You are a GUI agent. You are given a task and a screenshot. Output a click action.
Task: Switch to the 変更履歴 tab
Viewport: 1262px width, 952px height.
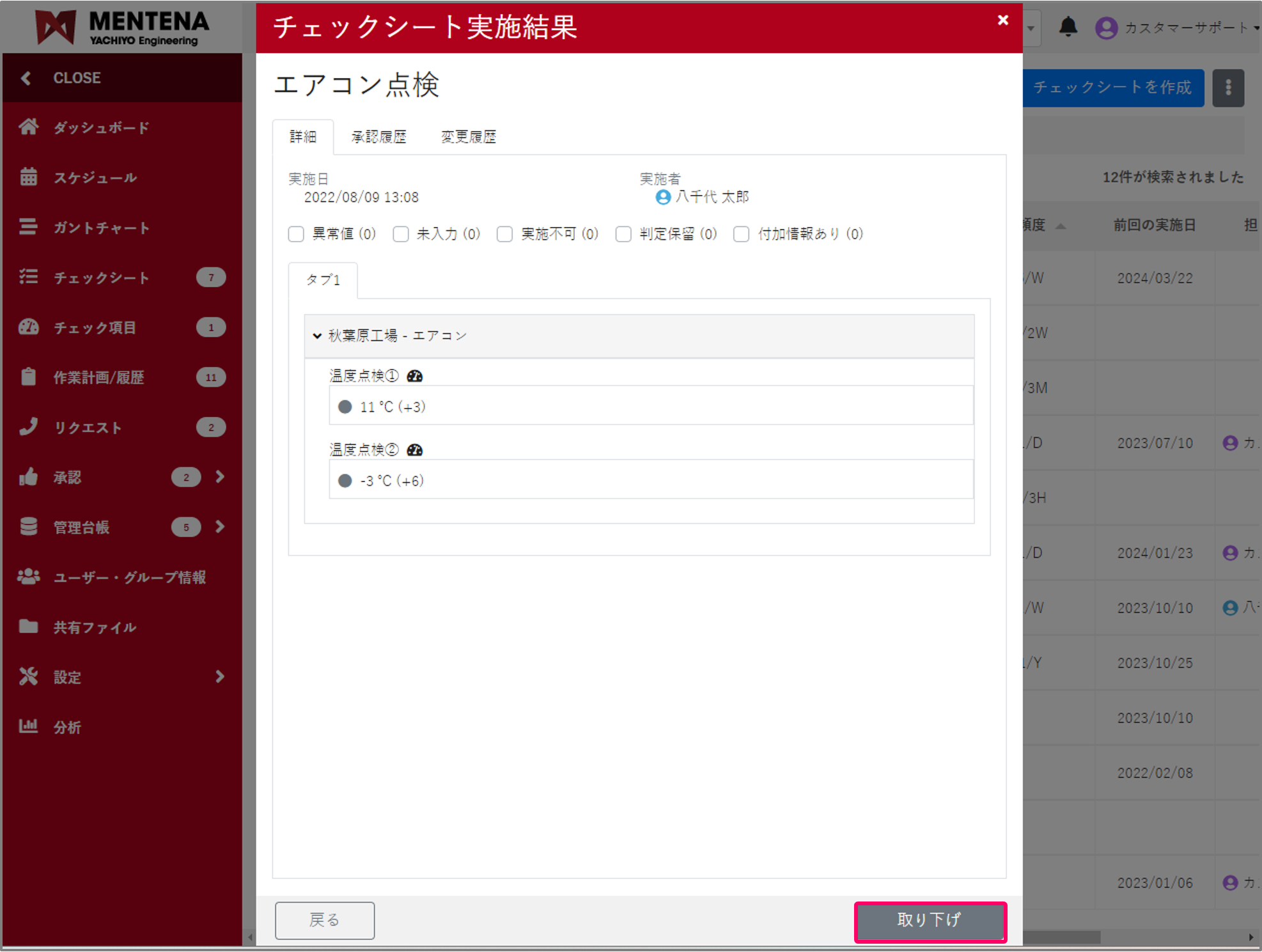tap(468, 137)
